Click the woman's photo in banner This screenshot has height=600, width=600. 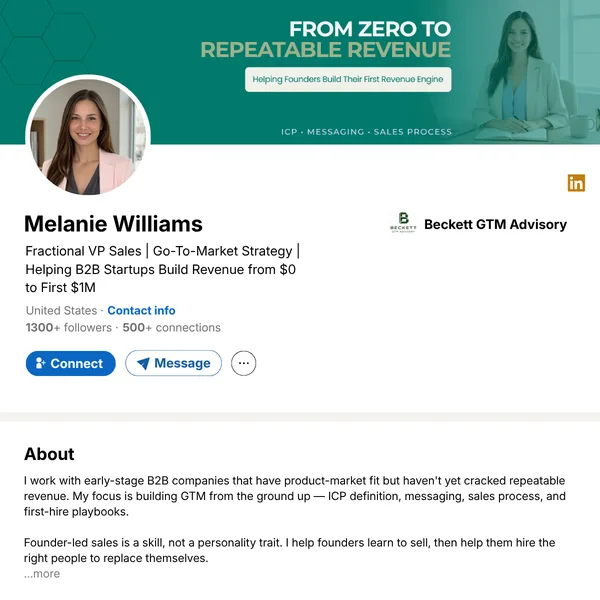[522, 75]
